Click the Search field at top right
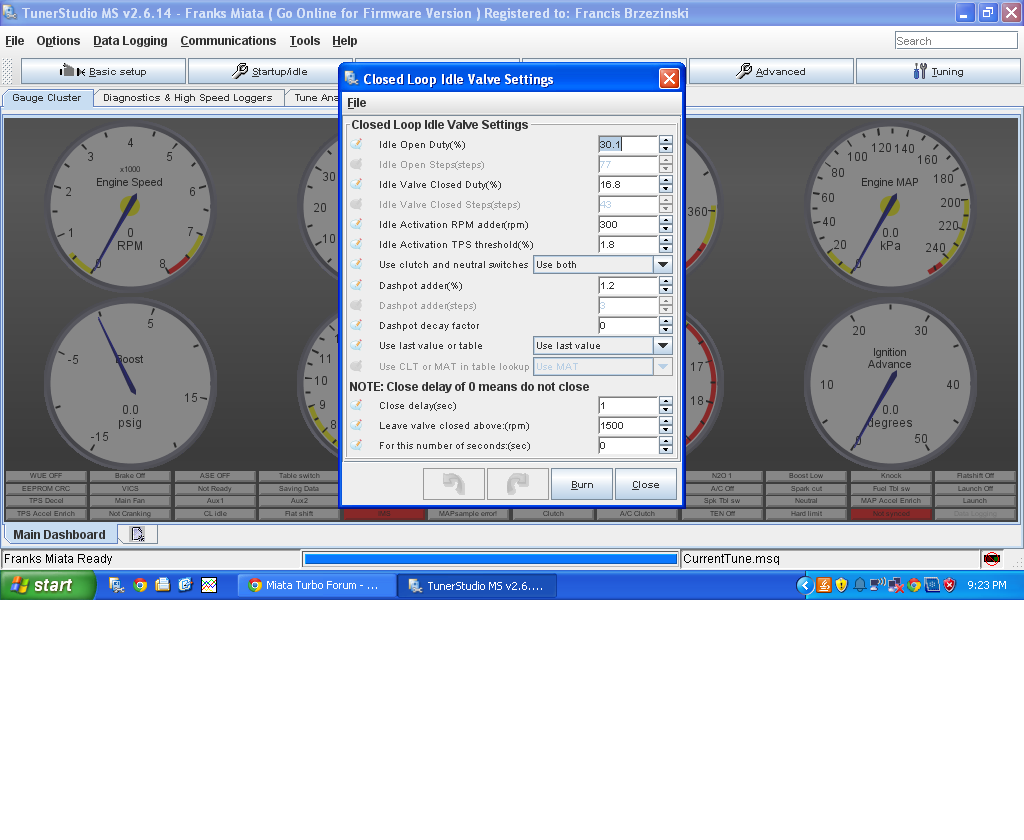Viewport: 1024px width, 840px height. pyautogui.click(x=955, y=41)
